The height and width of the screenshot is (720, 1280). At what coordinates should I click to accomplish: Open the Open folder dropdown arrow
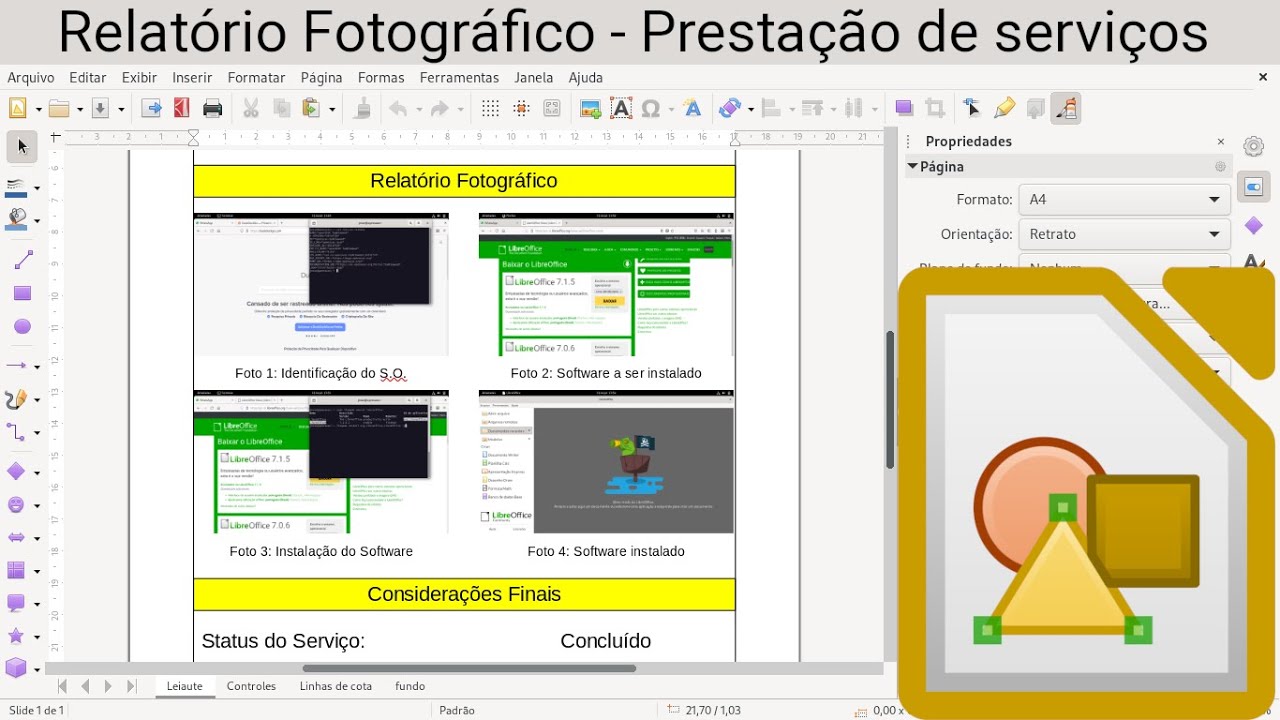click(80, 109)
